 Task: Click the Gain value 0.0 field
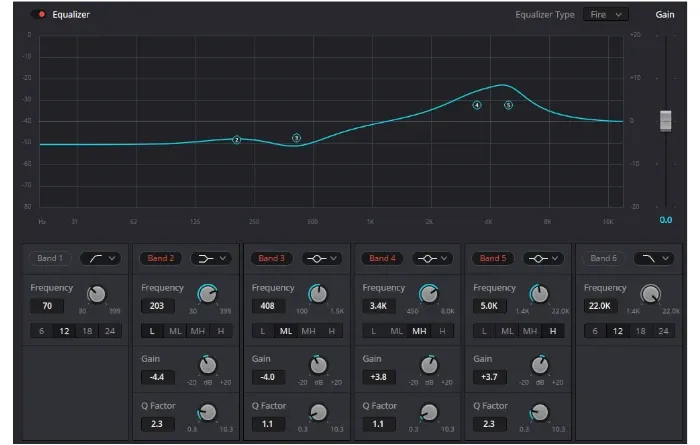coord(665,220)
